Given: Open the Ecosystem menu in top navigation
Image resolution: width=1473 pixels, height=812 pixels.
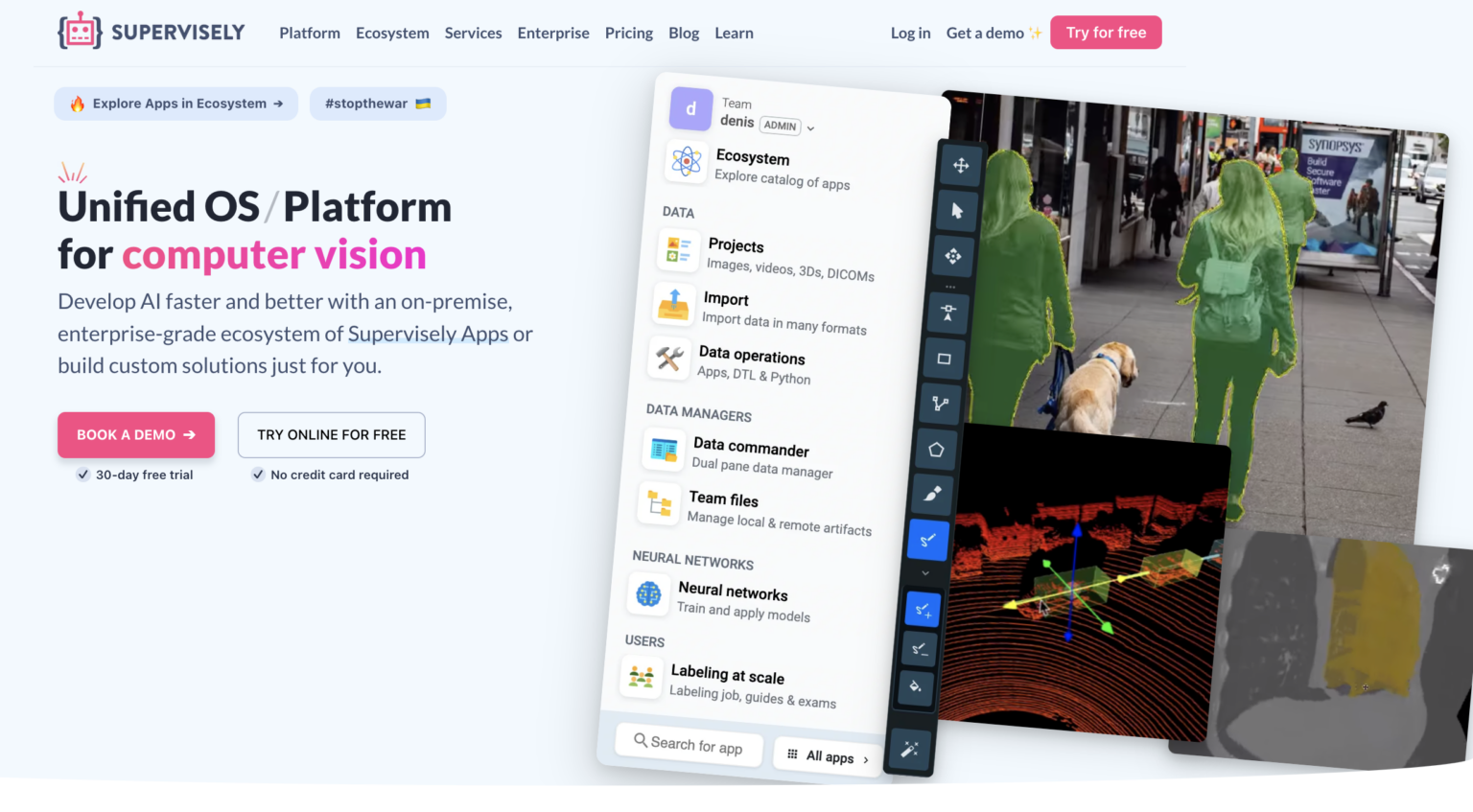Looking at the screenshot, I should coord(392,33).
